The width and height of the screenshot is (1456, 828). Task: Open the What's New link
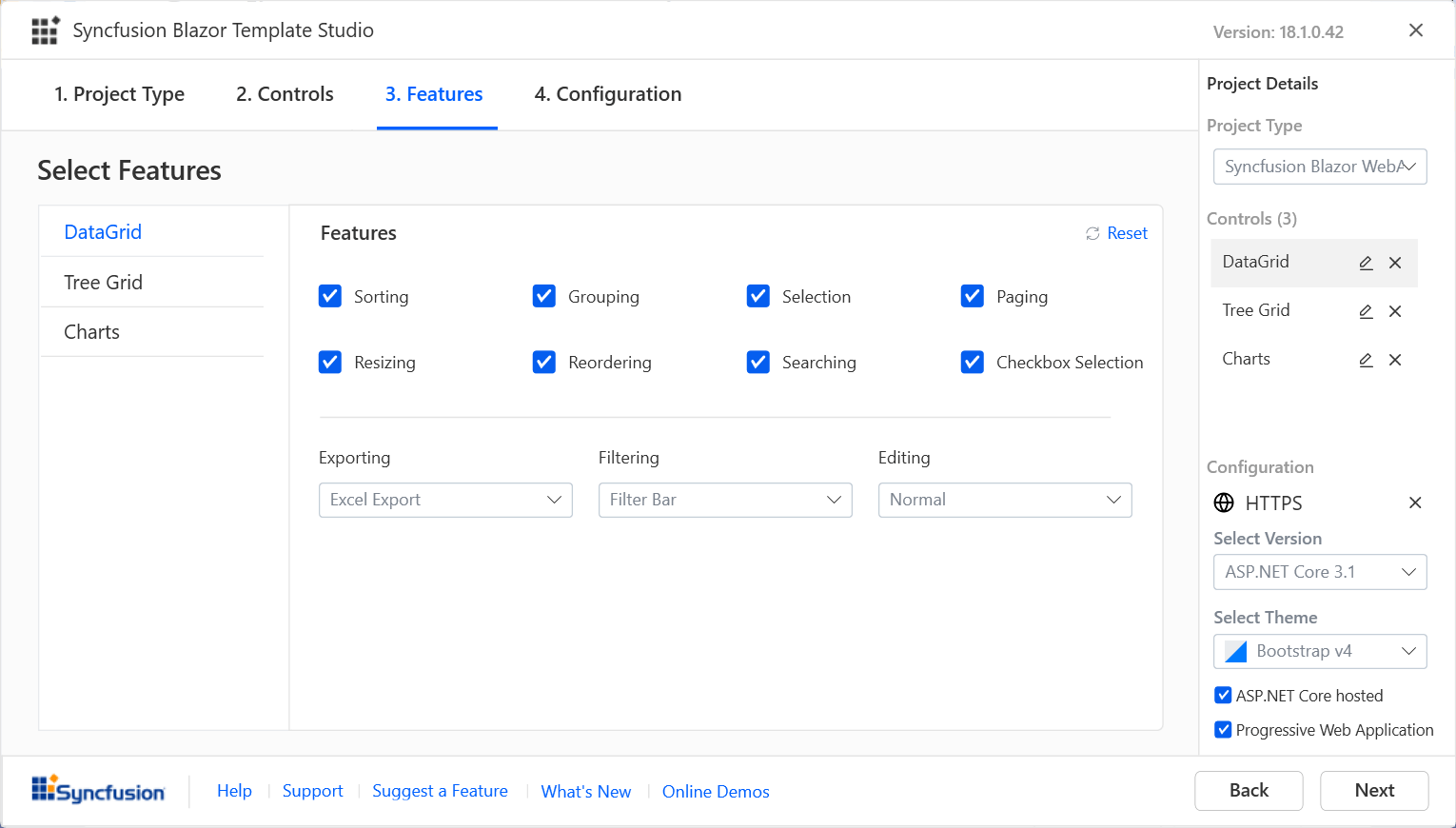(586, 792)
